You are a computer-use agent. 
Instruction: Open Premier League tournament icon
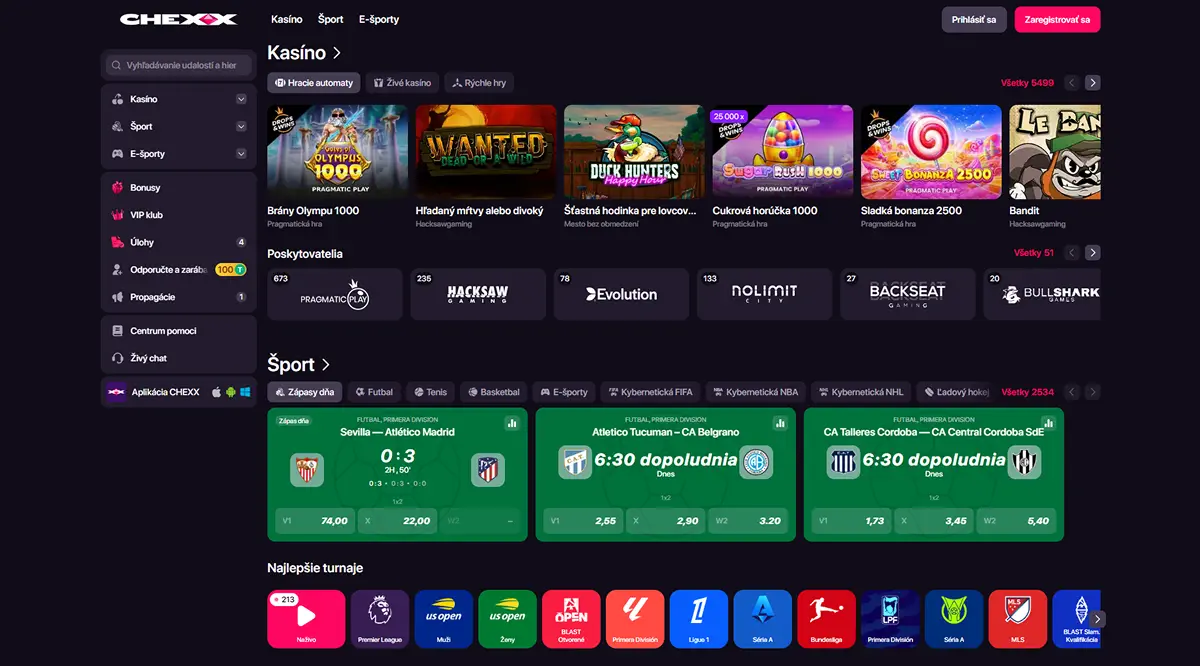[379, 619]
